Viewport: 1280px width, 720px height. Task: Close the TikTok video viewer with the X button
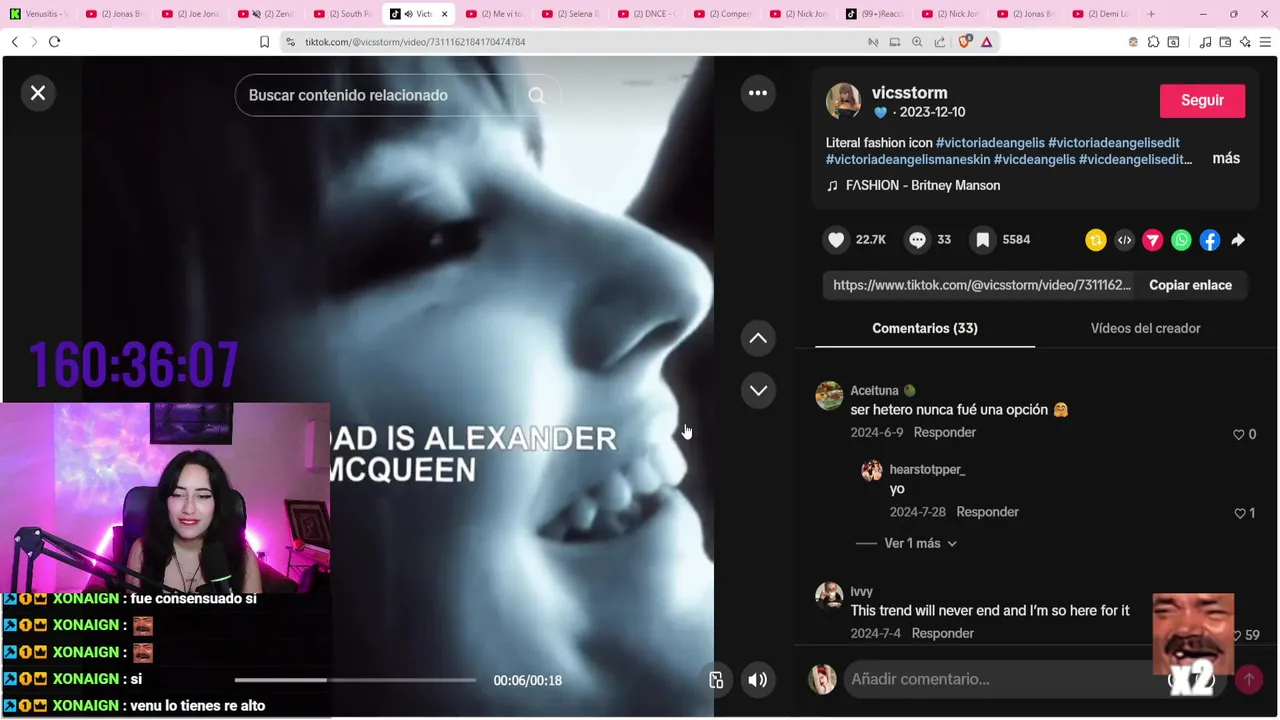pyautogui.click(x=38, y=93)
